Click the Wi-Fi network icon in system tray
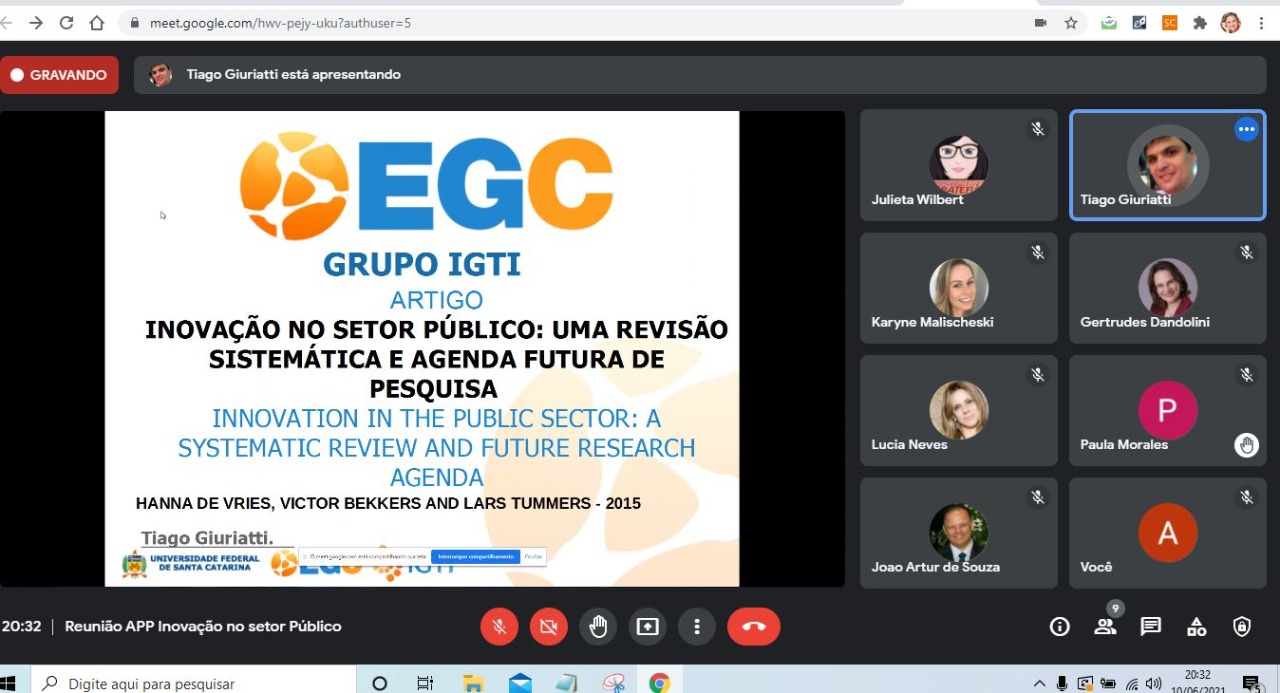The width and height of the screenshot is (1280, 693). tap(1132, 684)
